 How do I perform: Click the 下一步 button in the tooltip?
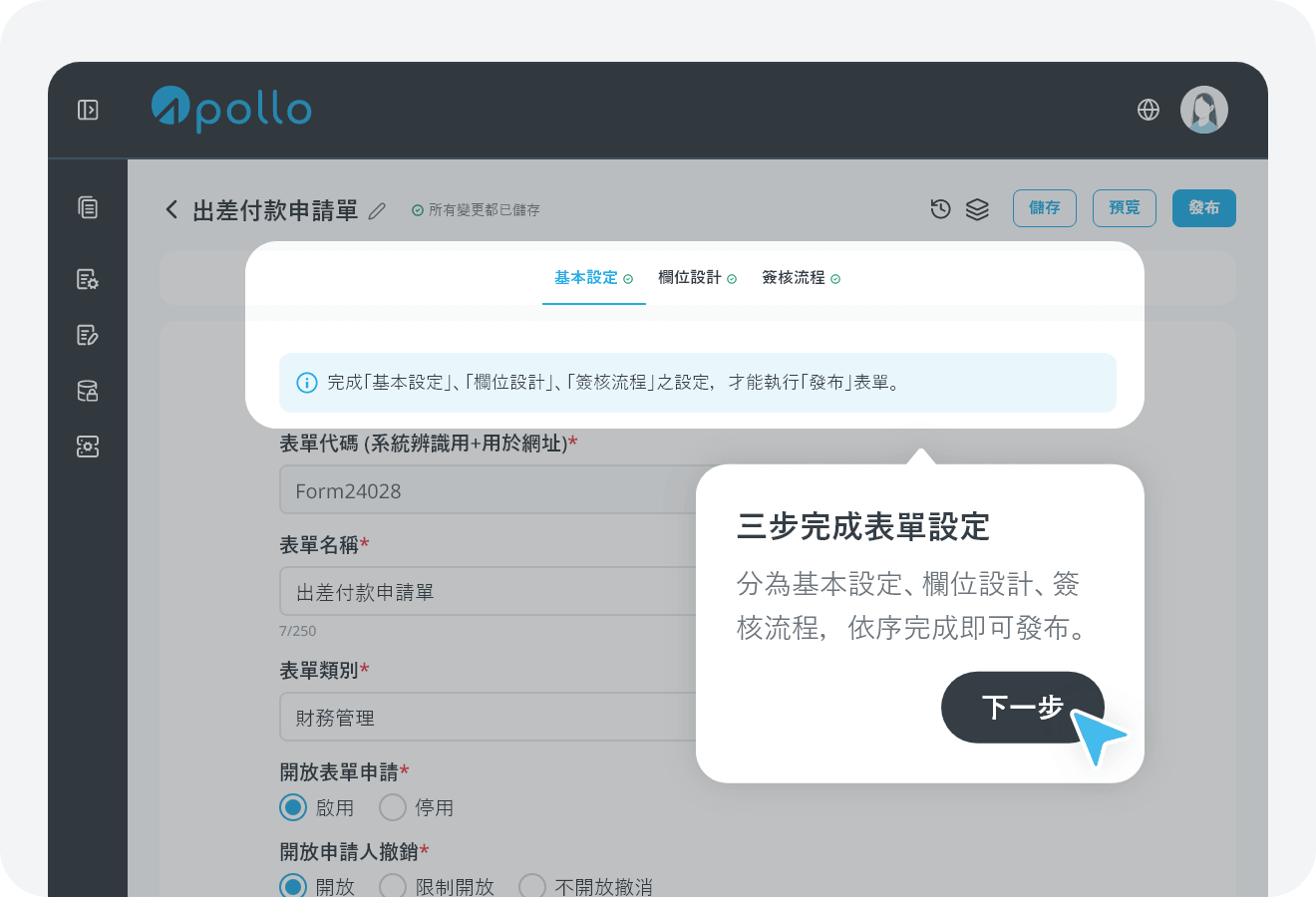click(1023, 707)
